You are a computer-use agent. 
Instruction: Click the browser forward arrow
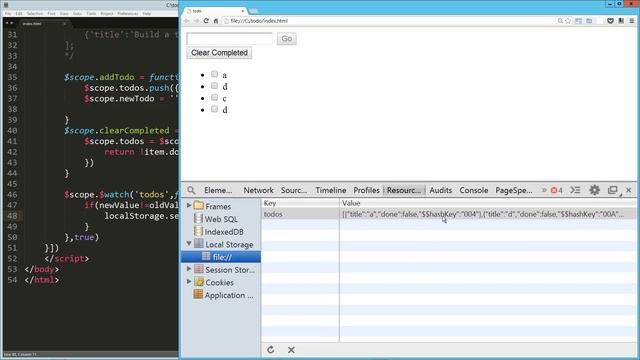pos(196,21)
